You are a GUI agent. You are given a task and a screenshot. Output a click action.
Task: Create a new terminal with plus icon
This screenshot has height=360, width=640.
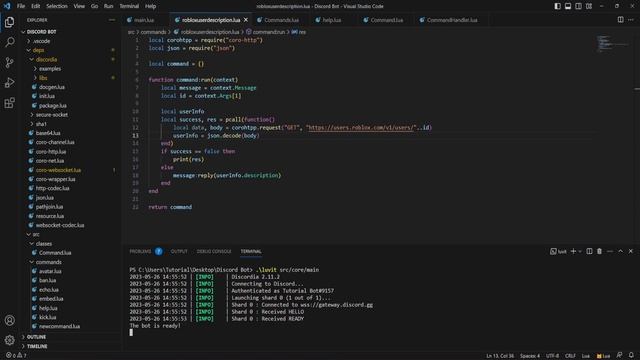pyautogui.click(x=573, y=251)
